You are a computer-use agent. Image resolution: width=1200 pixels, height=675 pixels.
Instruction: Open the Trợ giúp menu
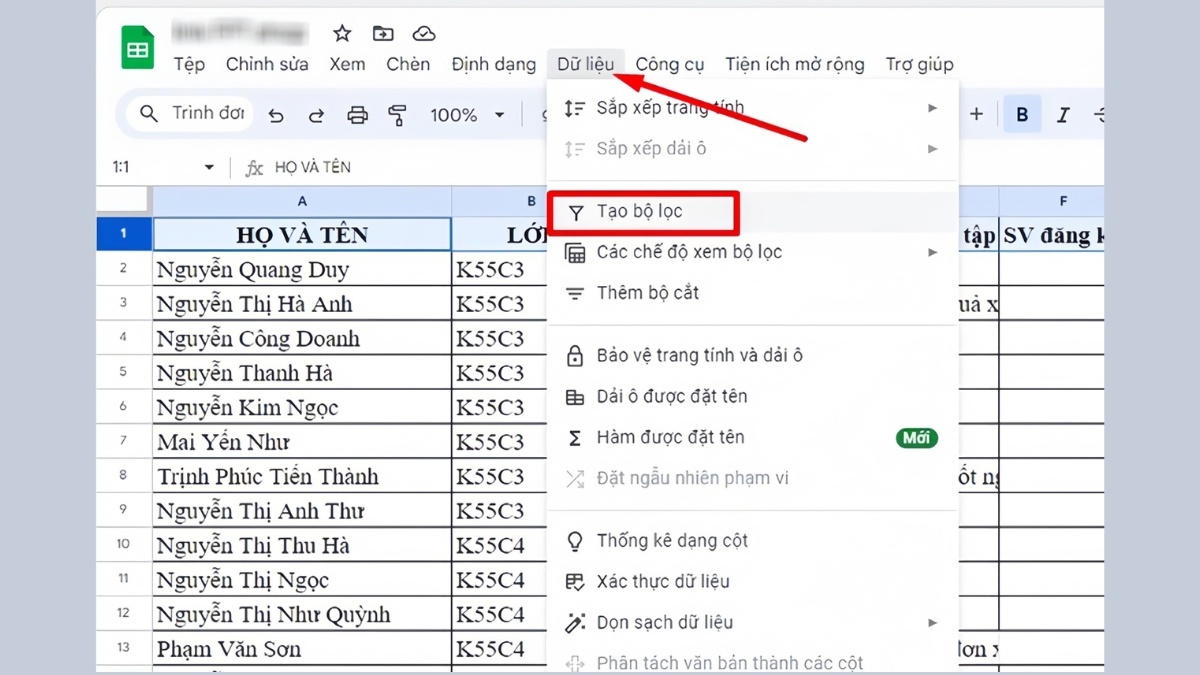919,64
